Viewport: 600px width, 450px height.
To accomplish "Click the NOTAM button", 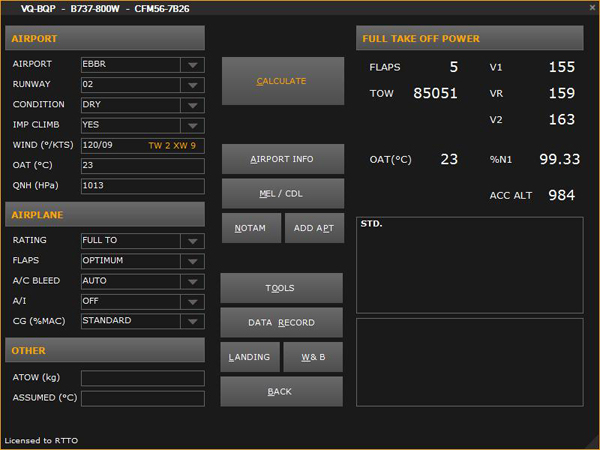I will 250,228.
